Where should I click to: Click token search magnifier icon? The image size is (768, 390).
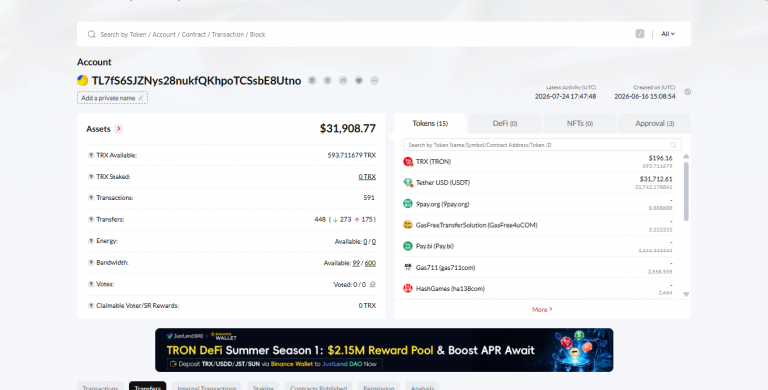pos(673,145)
